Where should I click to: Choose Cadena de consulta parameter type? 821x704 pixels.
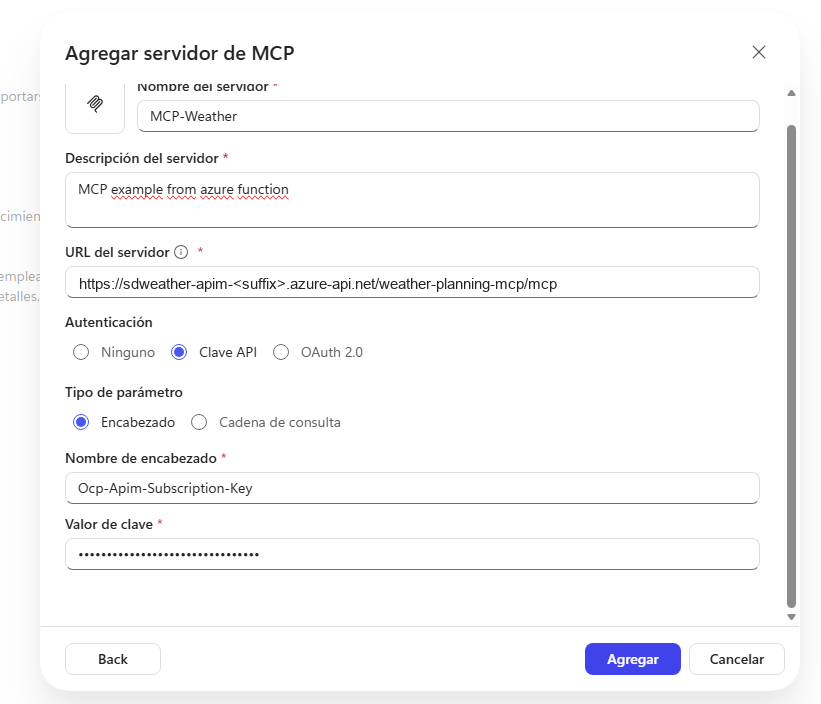pyautogui.click(x=199, y=422)
